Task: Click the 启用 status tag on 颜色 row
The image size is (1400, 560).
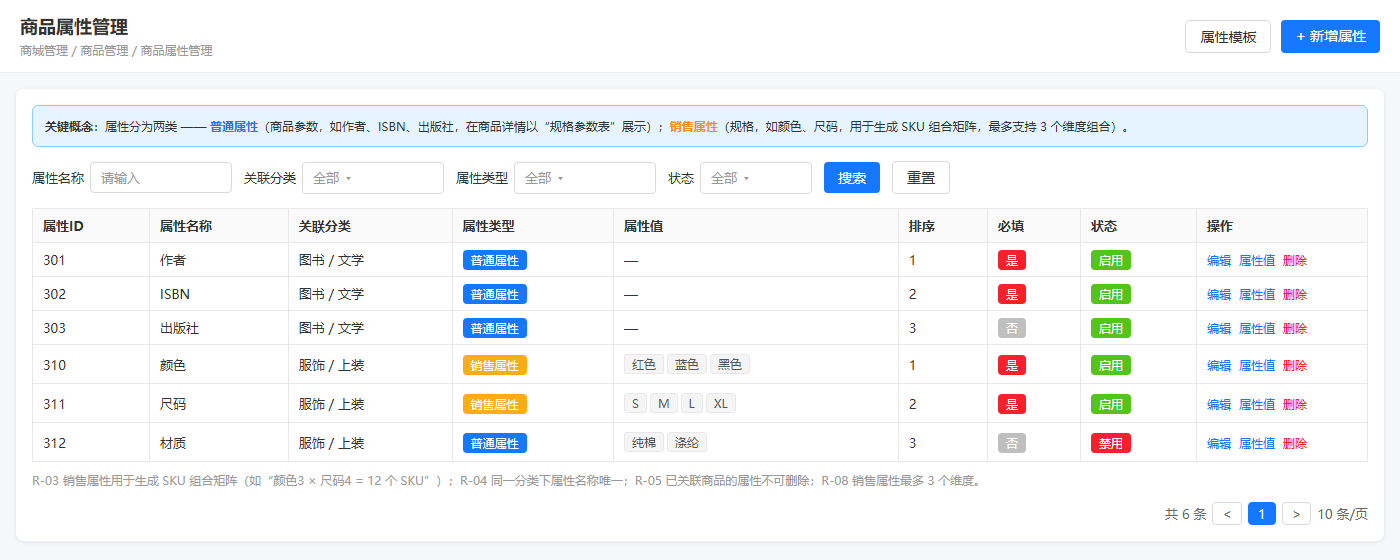Action: click(x=1111, y=365)
